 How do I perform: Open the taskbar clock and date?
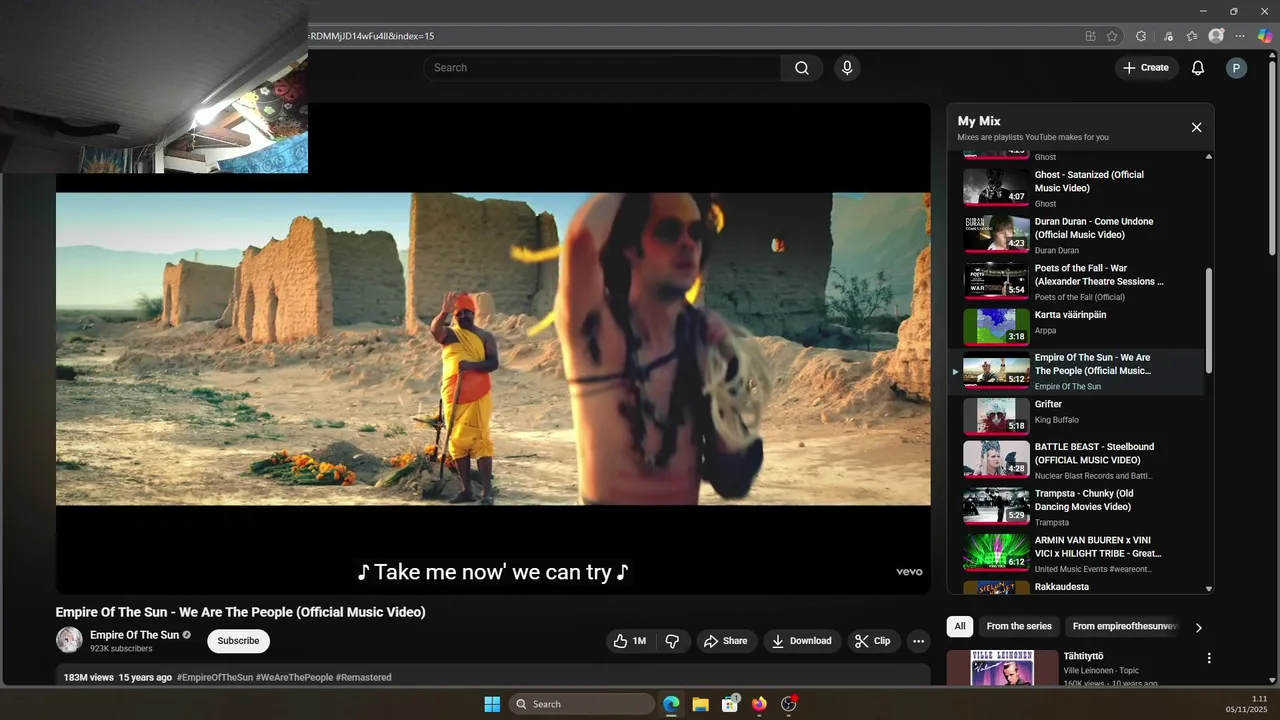tap(1246, 704)
